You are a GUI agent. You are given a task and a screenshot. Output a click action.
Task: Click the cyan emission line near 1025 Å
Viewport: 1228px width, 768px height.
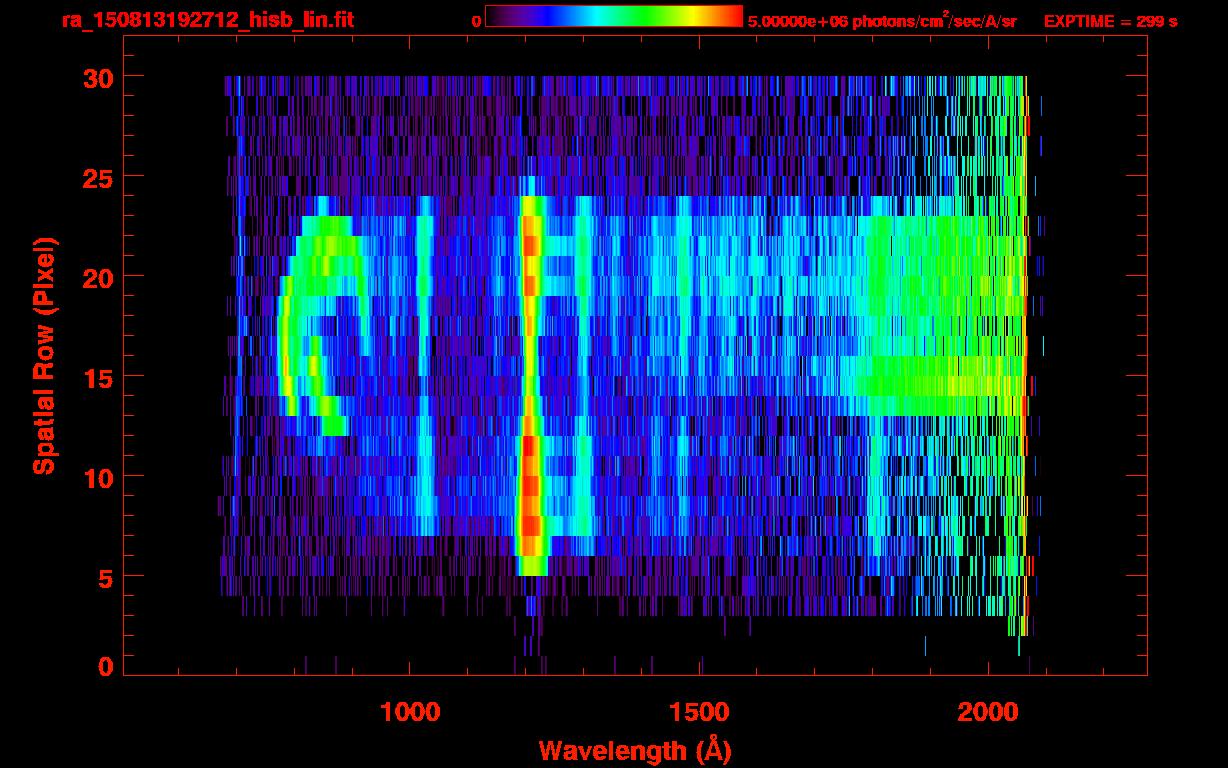pyautogui.click(x=426, y=365)
